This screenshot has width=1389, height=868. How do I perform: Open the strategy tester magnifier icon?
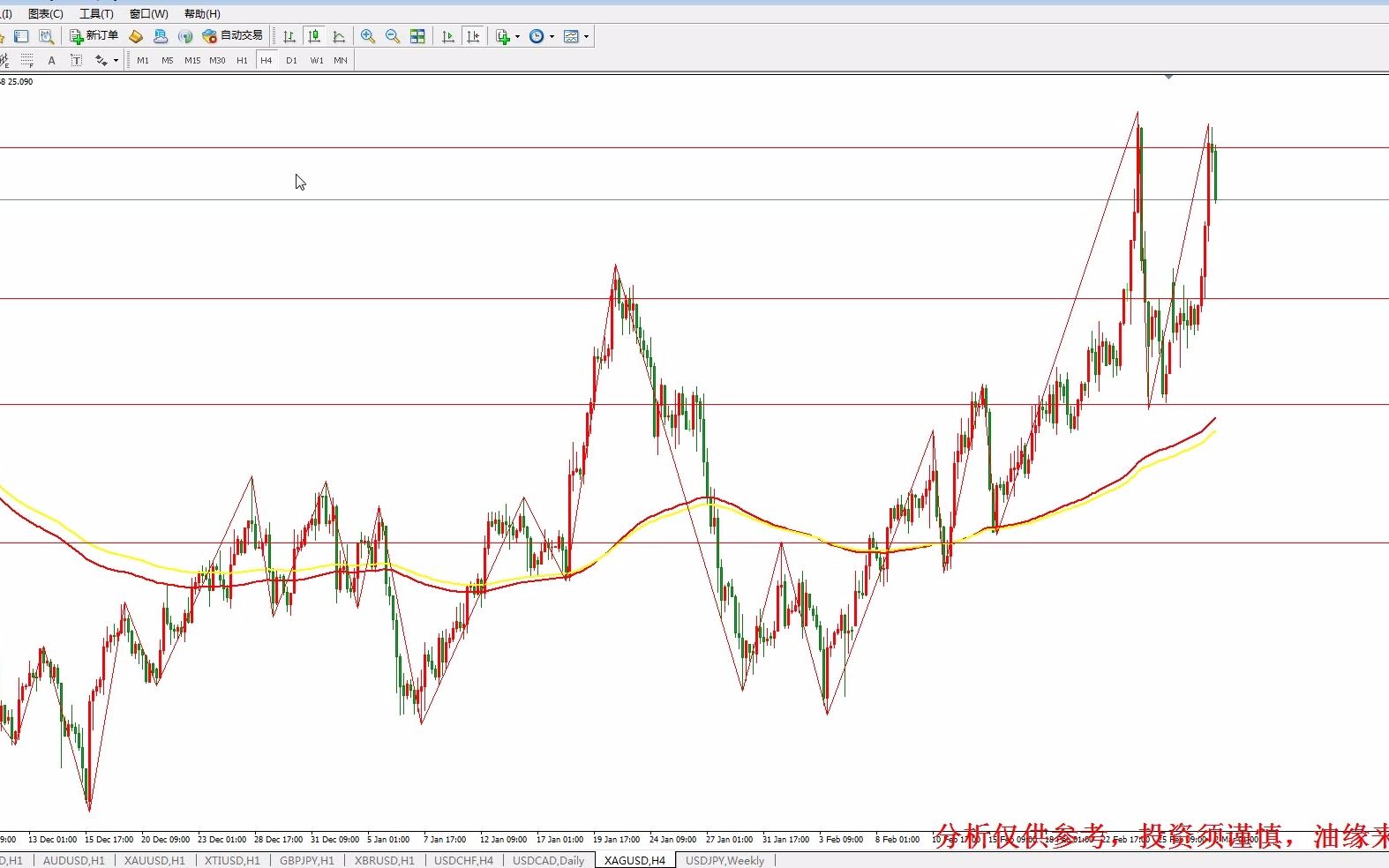pos(46,36)
